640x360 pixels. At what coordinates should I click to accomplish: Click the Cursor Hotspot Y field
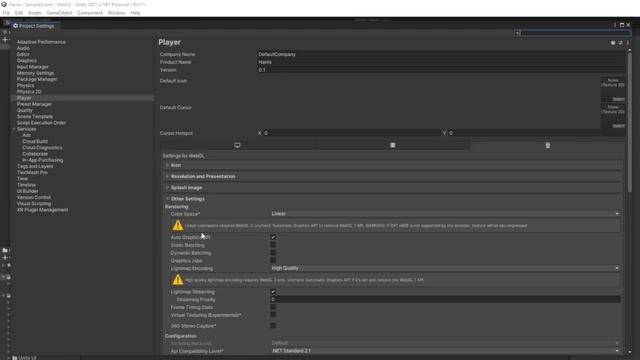coord(536,133)
